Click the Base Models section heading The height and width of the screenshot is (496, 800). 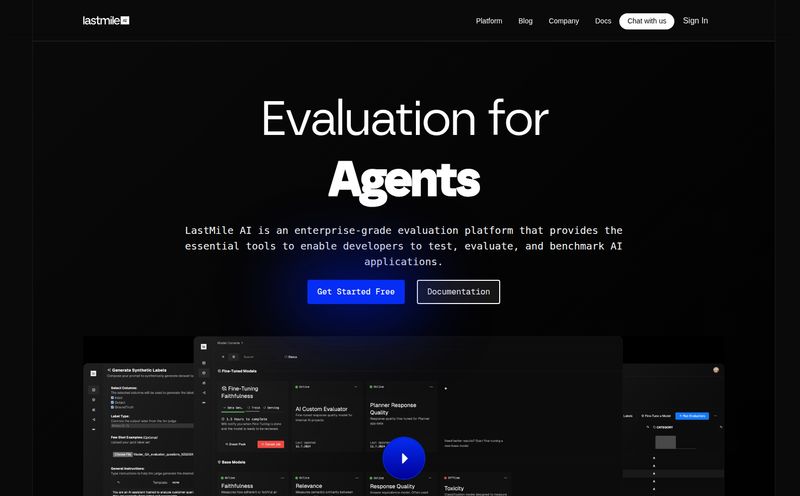click(233, 462)
